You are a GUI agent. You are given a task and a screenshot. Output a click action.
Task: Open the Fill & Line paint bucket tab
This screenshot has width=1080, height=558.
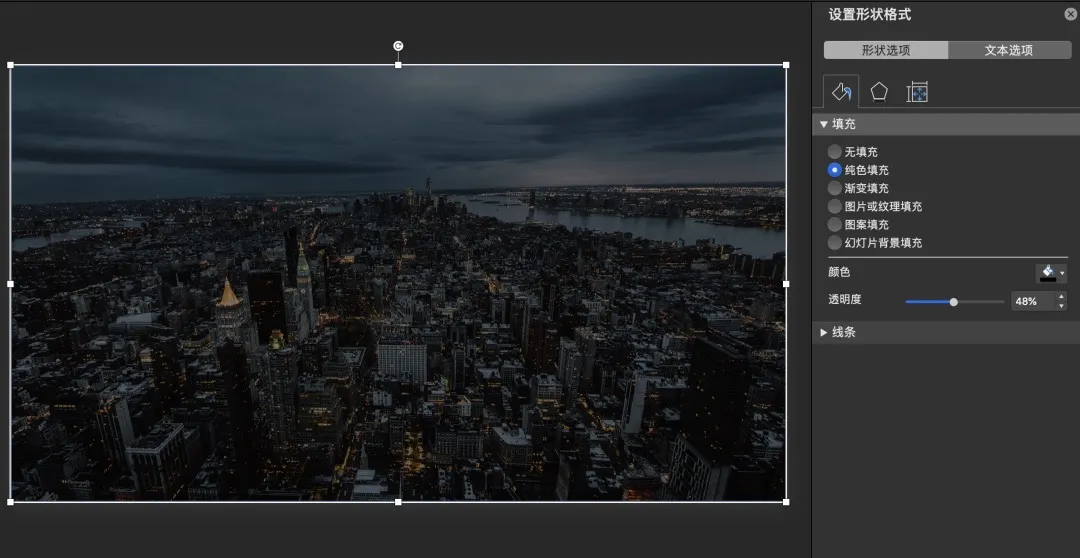pyautogui.click(x=841, y=92)
